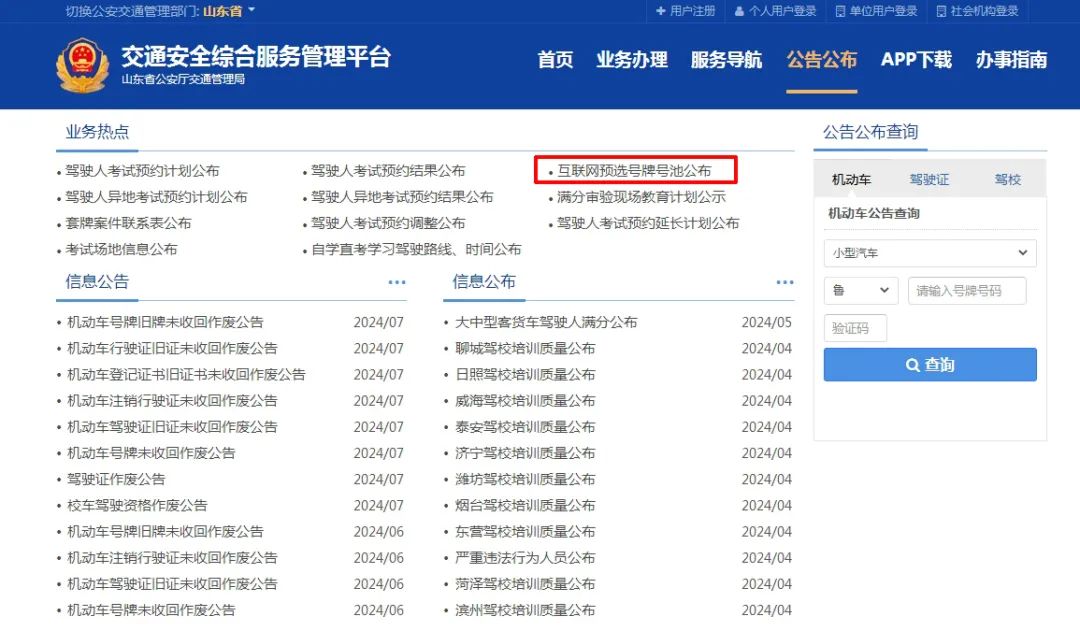
Task: Open the 鲁 plate prefix dropdown
Action: pos(860,290)
